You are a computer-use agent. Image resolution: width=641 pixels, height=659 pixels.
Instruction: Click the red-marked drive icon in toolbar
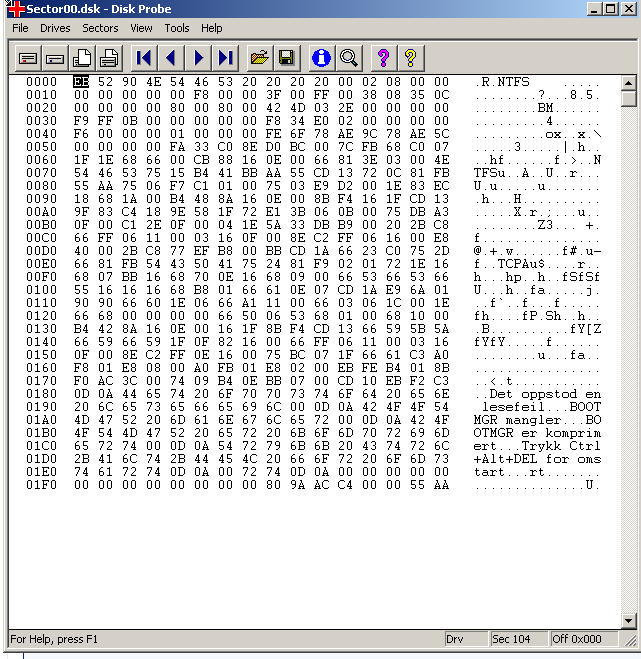[28, 58]
